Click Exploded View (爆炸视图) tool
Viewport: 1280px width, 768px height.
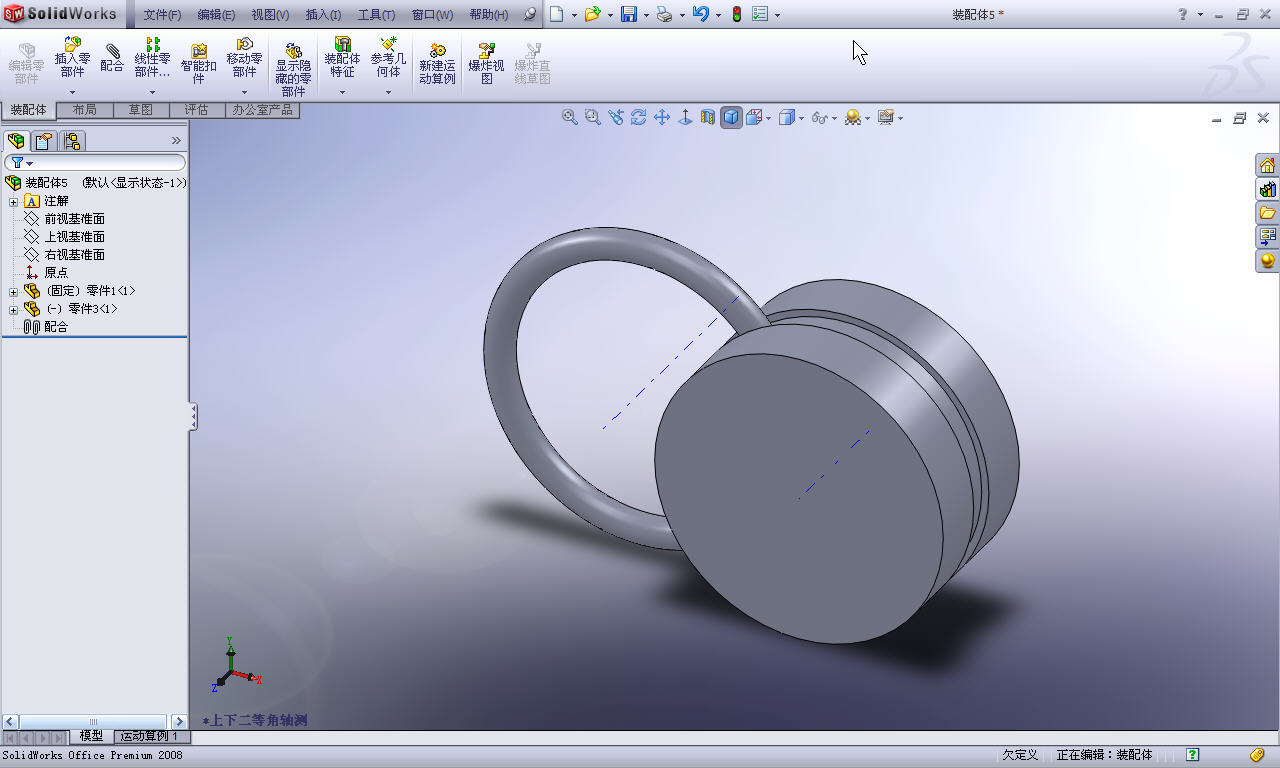tap(487, 63)
